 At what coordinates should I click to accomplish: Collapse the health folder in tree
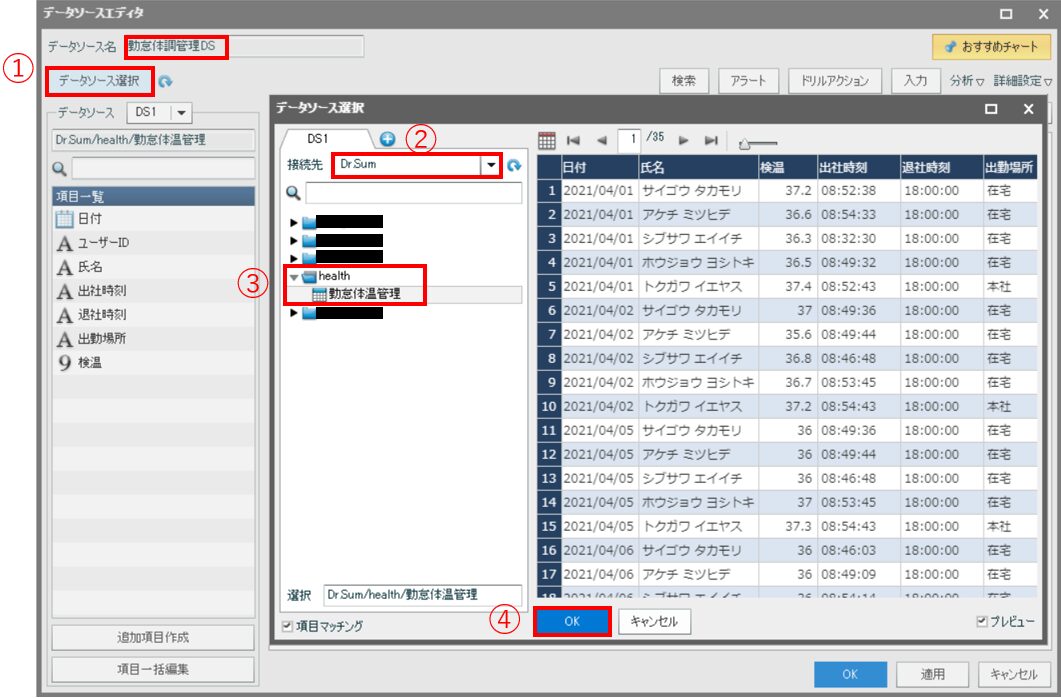(294, 276)
